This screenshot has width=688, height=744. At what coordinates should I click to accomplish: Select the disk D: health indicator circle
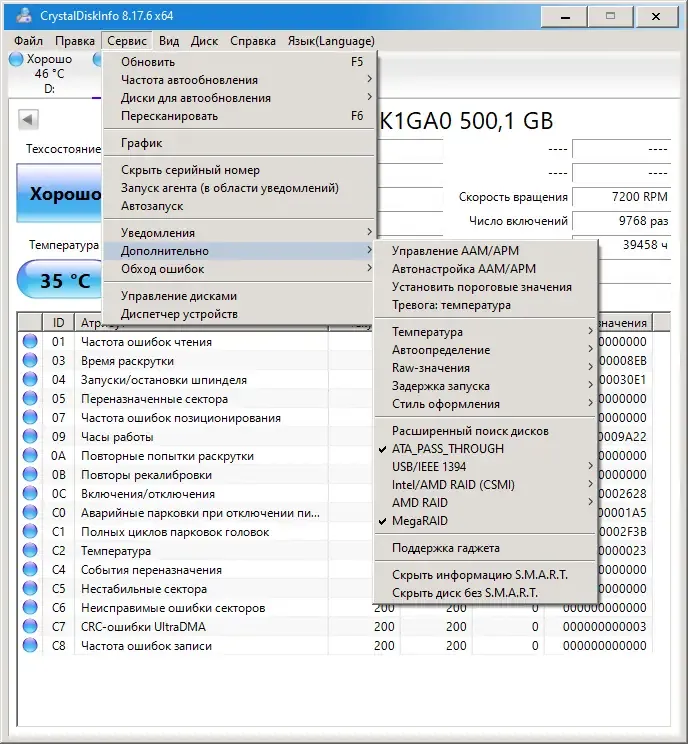(16, 59)
